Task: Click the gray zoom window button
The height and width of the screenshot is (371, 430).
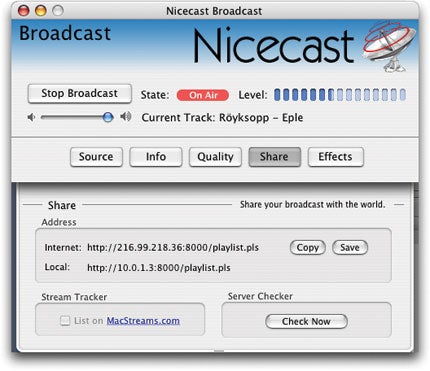Action: (x=58, y=11)
